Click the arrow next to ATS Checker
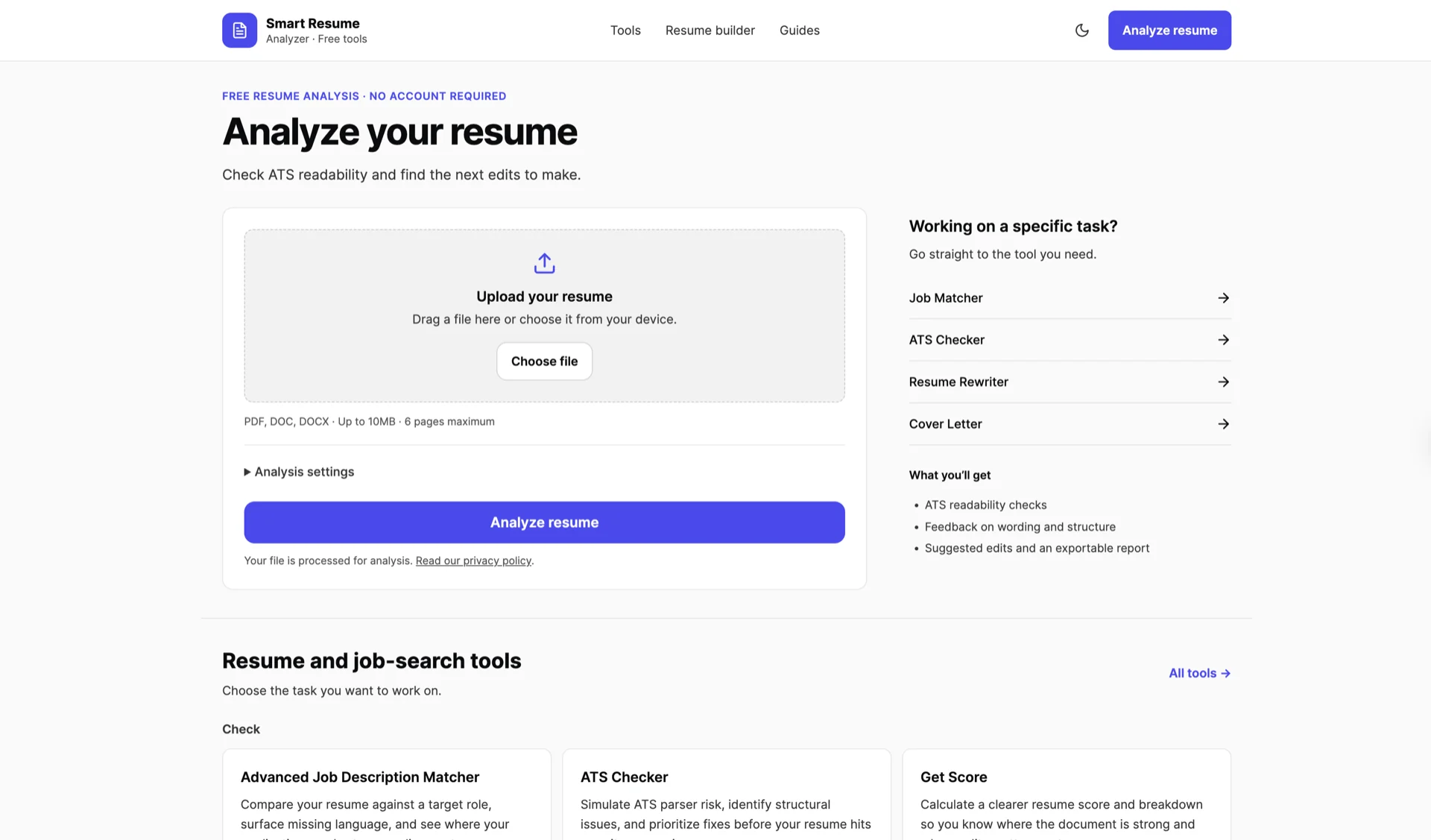 pos(1223,339)
